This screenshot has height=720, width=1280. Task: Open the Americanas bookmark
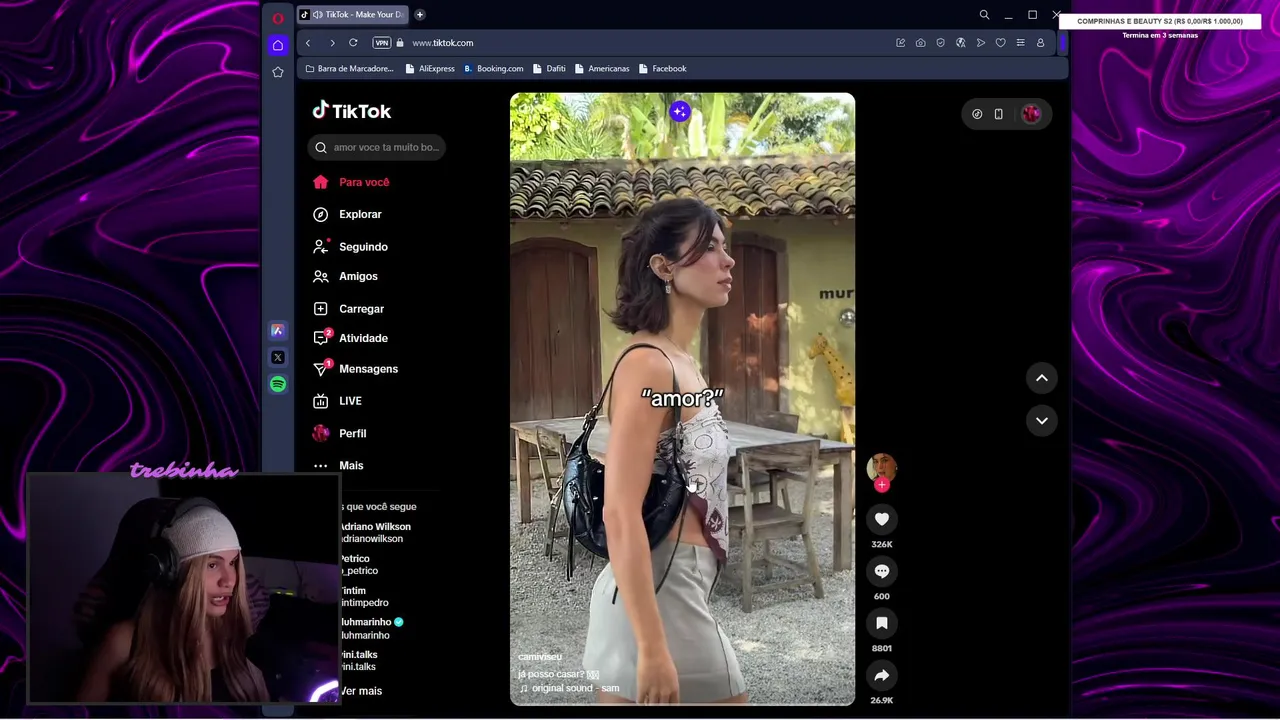coord(602,69)
